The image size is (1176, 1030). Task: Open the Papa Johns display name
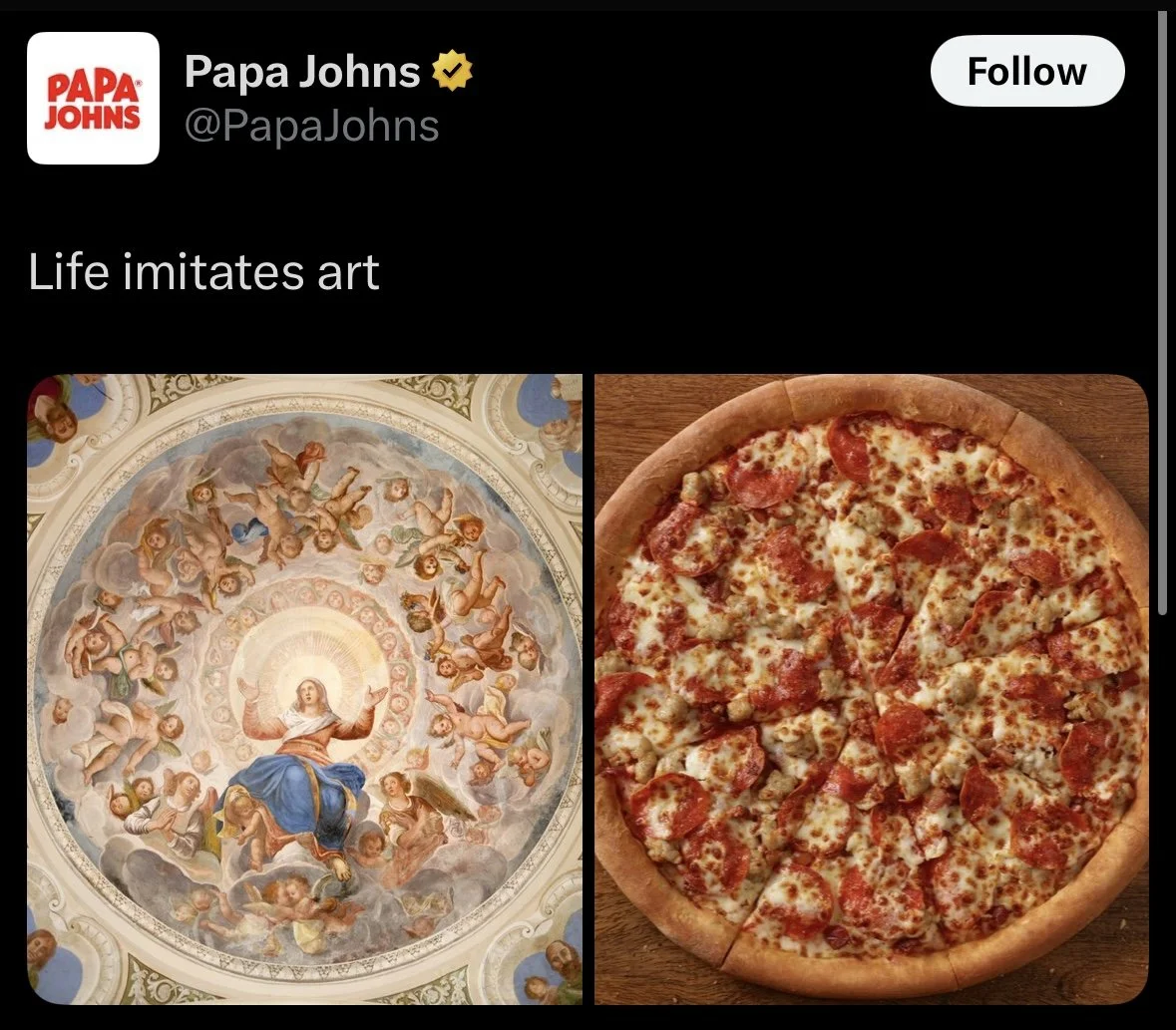pos(302,71)
